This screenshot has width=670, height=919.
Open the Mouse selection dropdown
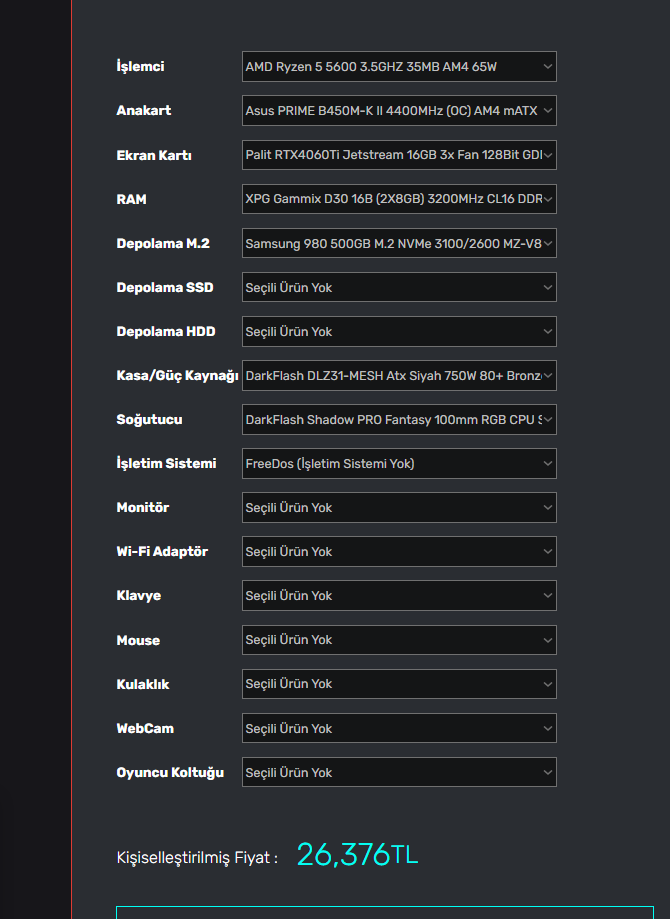click(x=399, y=640)
